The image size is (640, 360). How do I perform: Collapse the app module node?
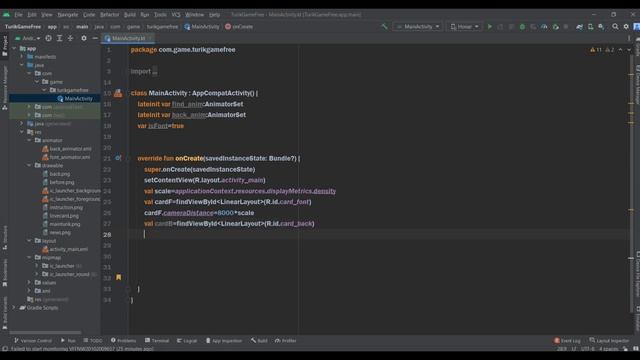[x=14, y=48]
